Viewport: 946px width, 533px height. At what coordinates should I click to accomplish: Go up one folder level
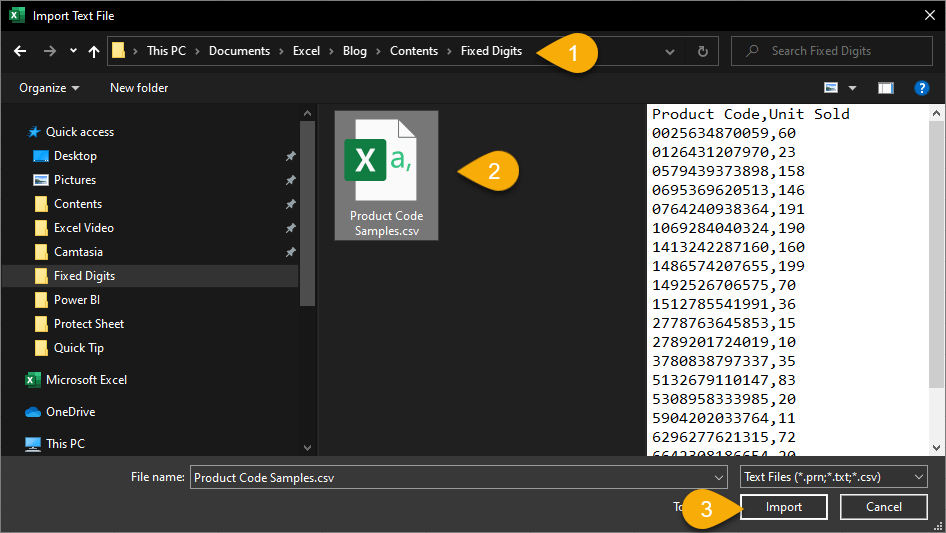(x=94, y=51)
